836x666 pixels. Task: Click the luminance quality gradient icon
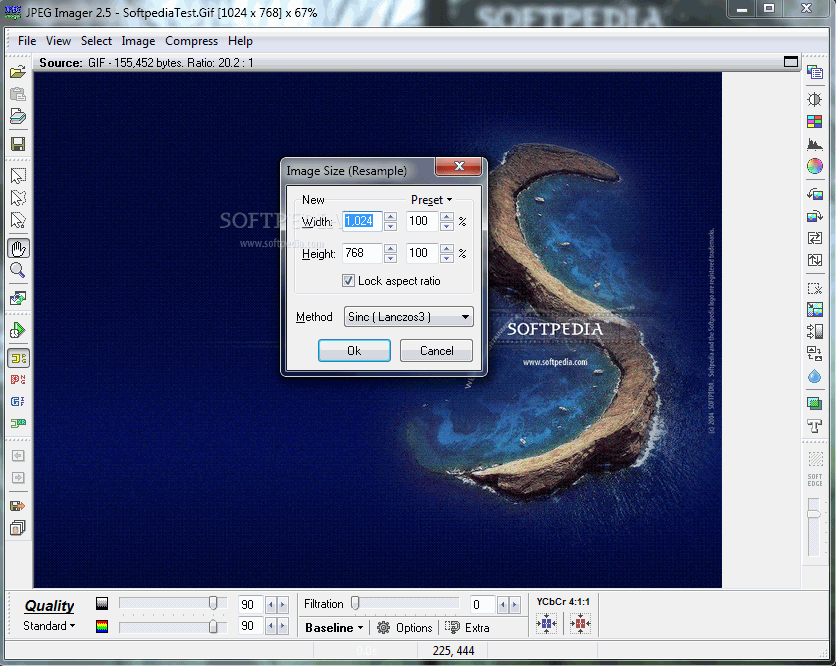click(x=102, y=603)
